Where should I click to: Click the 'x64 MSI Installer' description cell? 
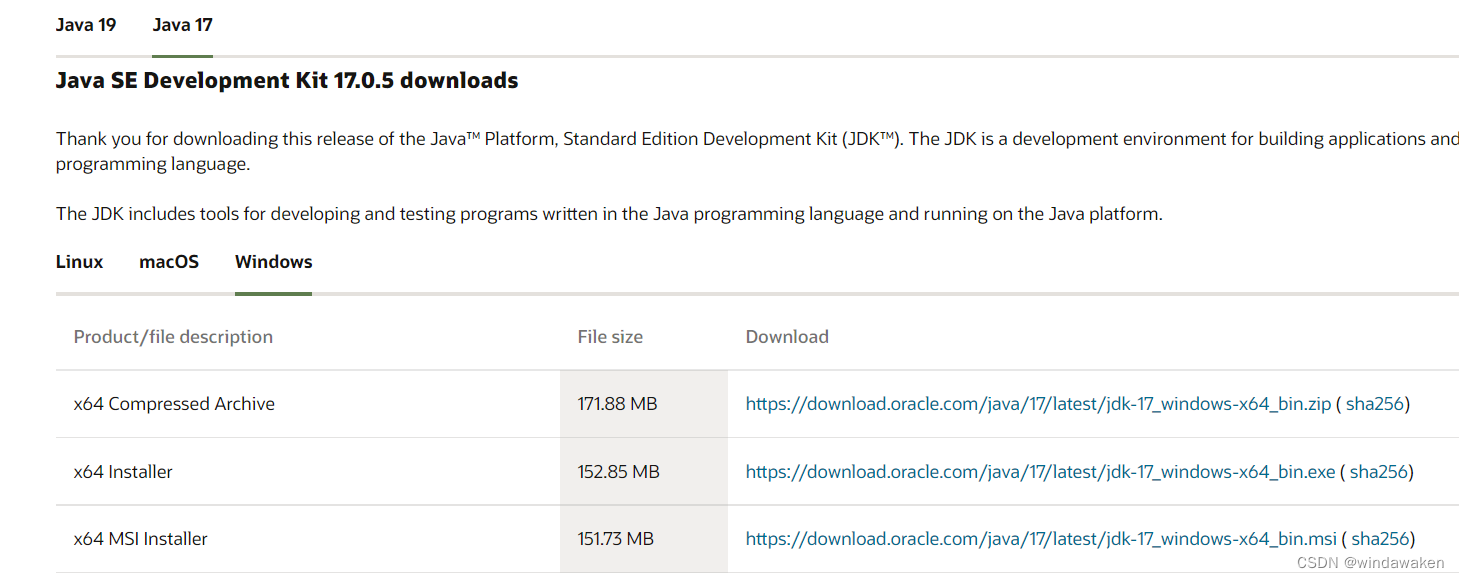click(308, 539)
